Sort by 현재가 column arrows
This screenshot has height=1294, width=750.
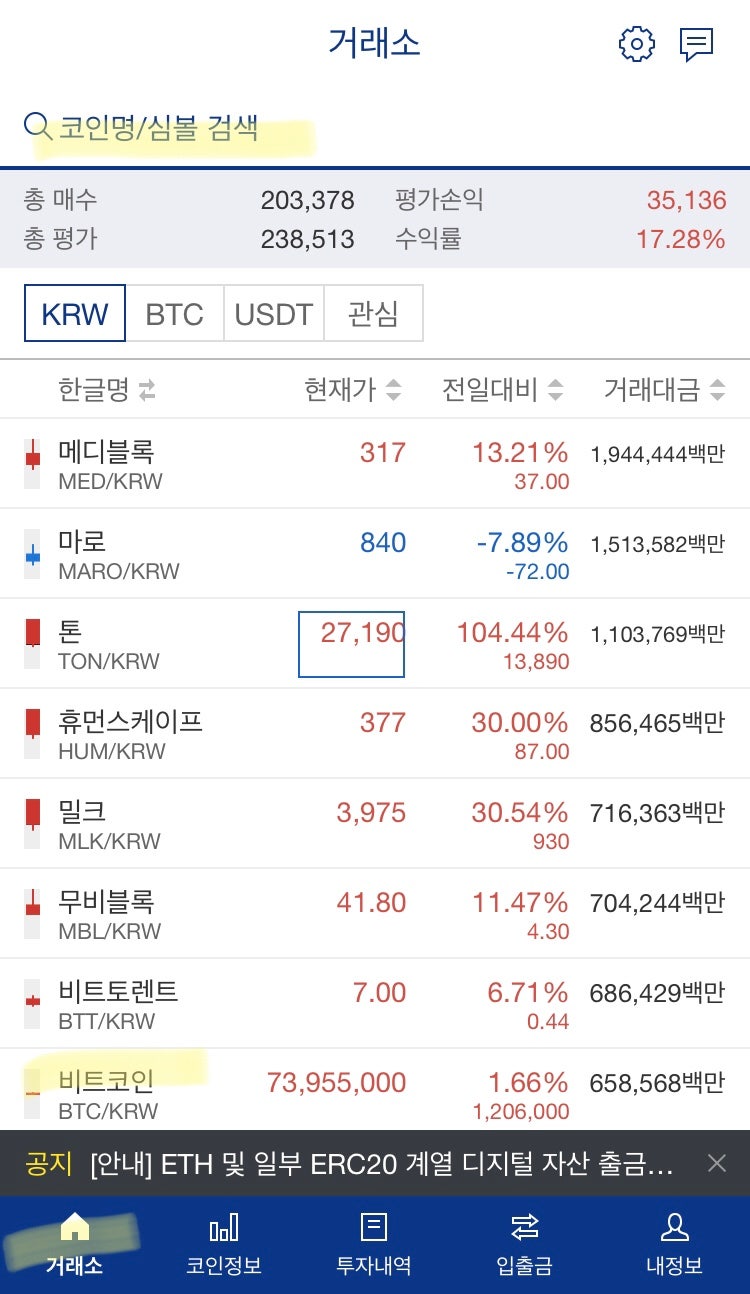click(393, 390)
